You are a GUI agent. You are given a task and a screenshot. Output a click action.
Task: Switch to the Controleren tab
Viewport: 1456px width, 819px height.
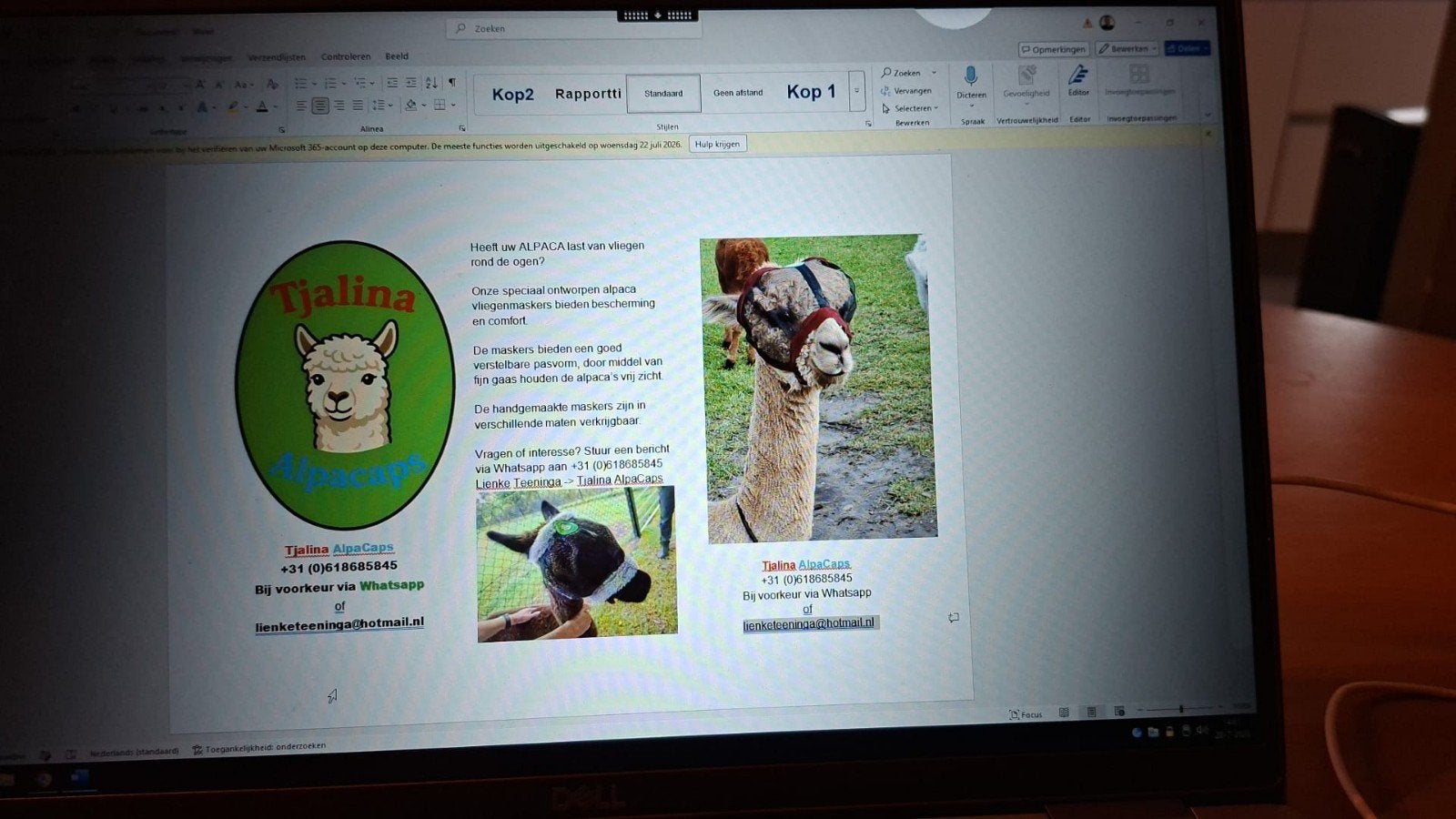pos(345,56)
